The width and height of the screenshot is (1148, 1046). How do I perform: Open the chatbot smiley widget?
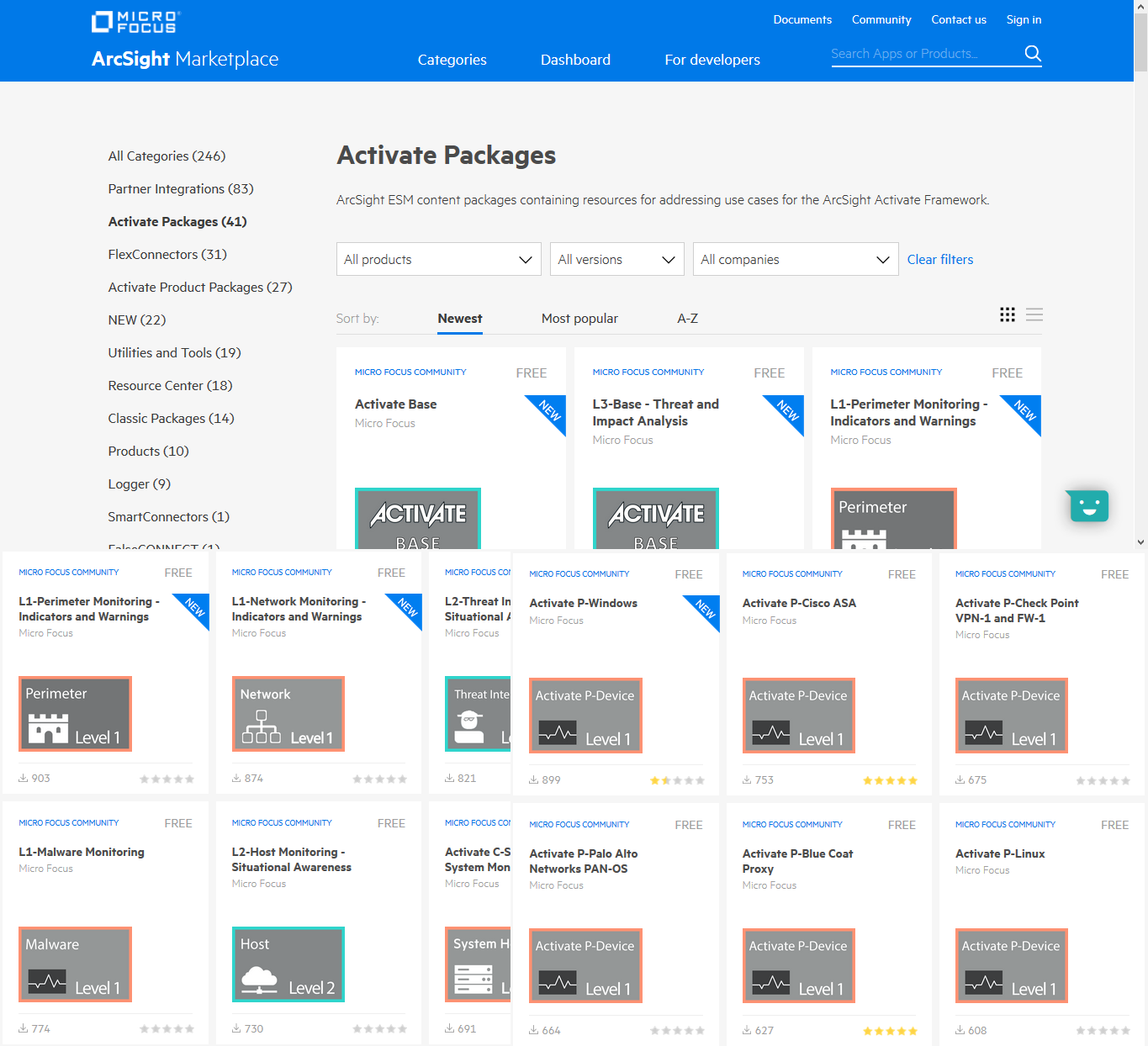1089,505
